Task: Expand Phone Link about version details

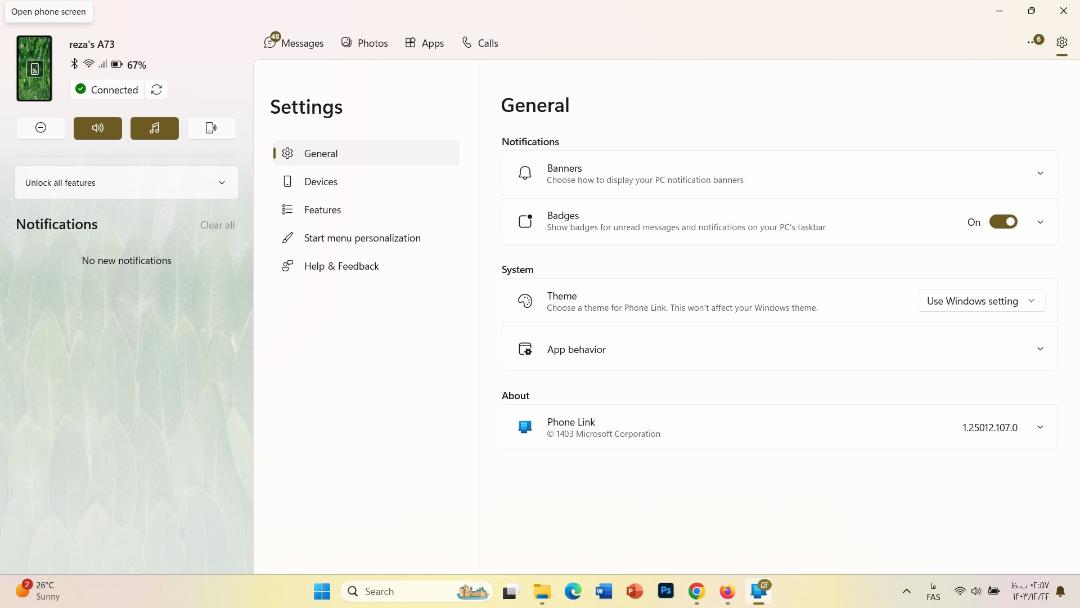Action: [x=779, y=428]
